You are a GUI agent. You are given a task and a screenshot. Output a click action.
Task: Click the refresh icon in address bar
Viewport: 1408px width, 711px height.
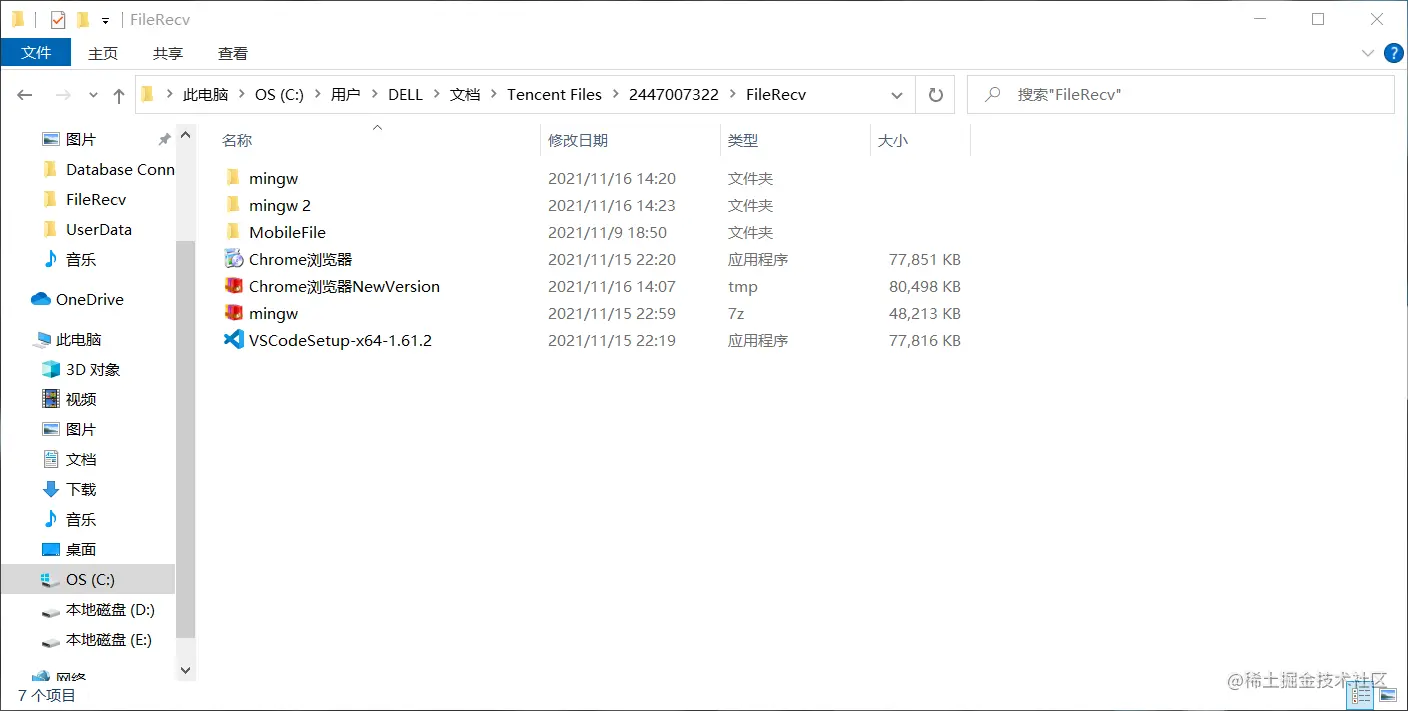coord(935,94)
